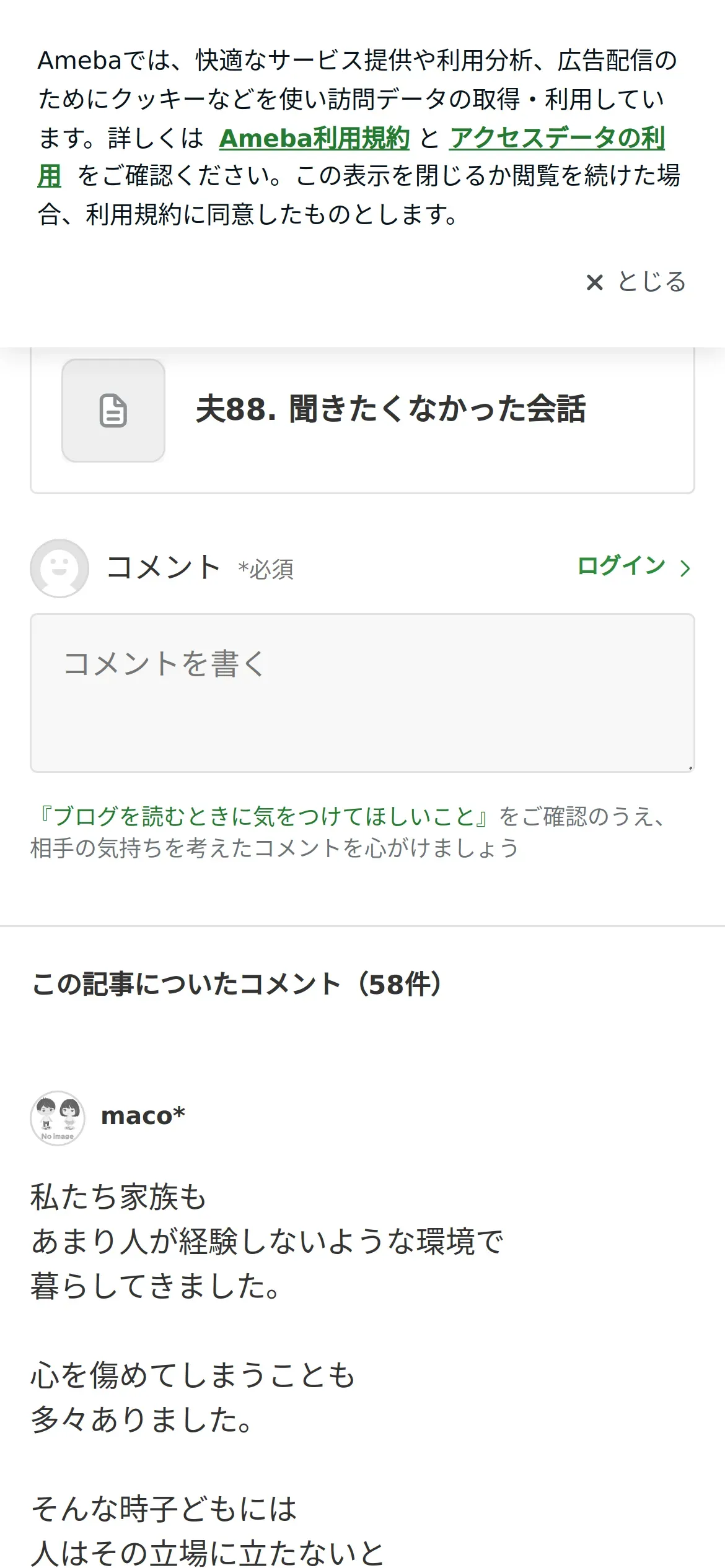Click the comment line 私たち家族も
The width and height of the screenshot is (725, 1568).
tap(118, 1197)
